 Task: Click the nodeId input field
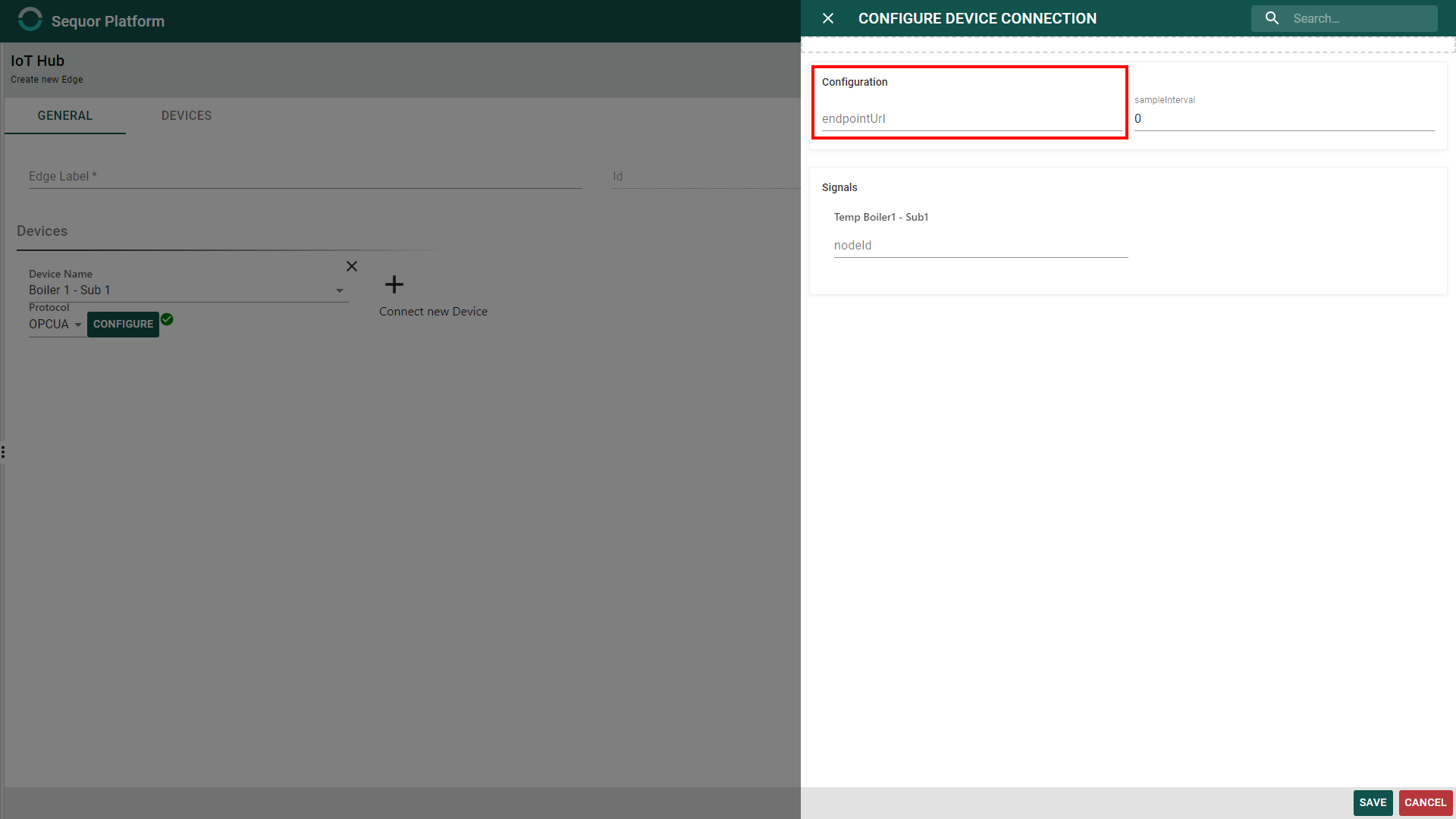[x=981, y=246]
